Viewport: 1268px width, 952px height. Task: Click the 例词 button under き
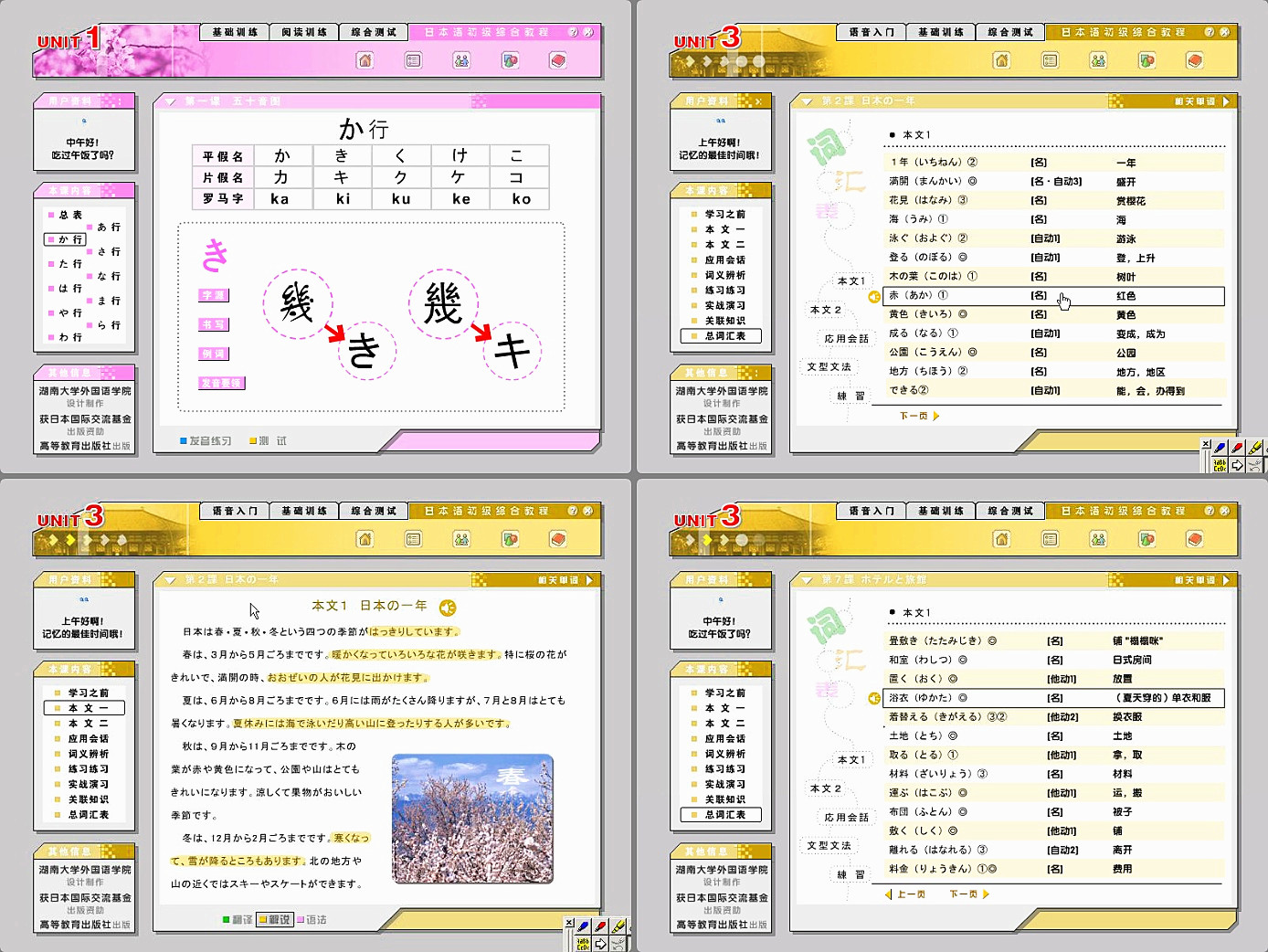click(214, 354)
